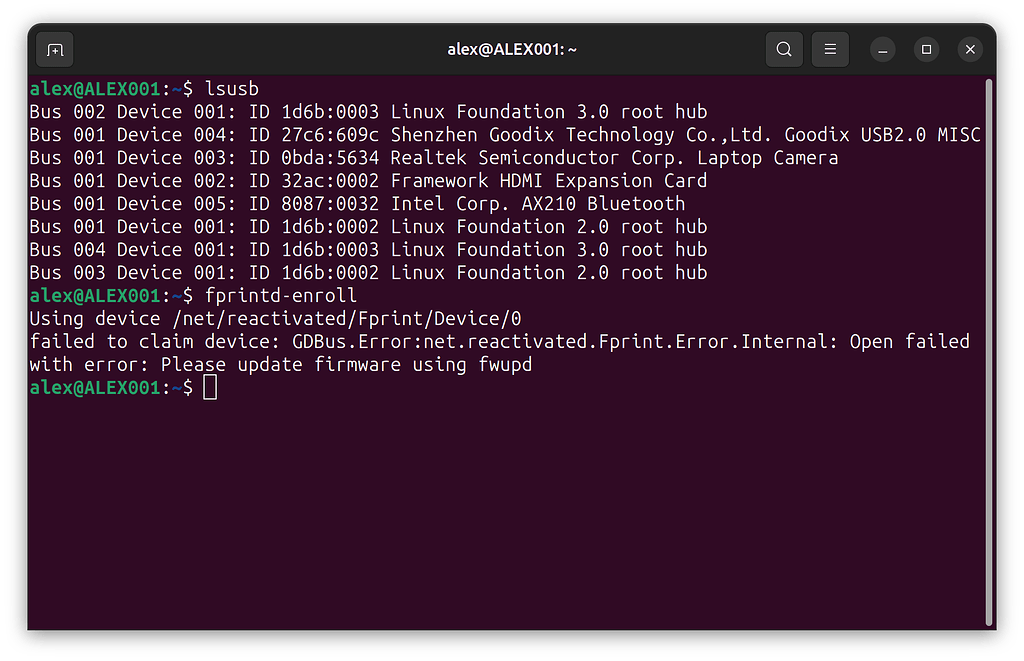Viewport: 1024px width, 661px height.
Task: Click the first green alex@ALEX001 prompt
Action: tap(94, 88)
